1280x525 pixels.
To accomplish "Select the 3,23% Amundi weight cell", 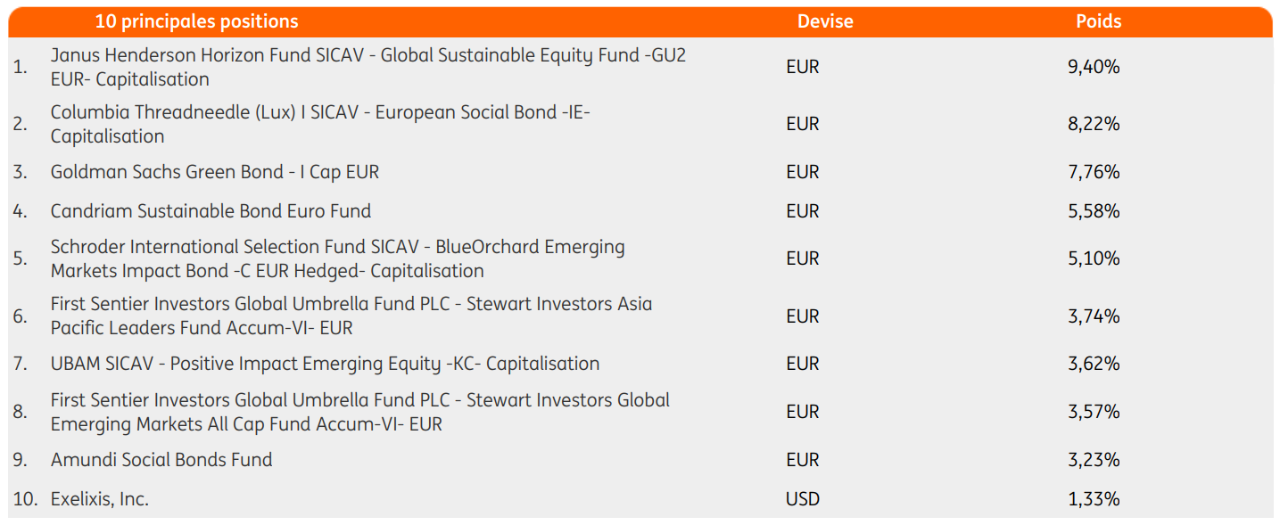I will 1094,459.
